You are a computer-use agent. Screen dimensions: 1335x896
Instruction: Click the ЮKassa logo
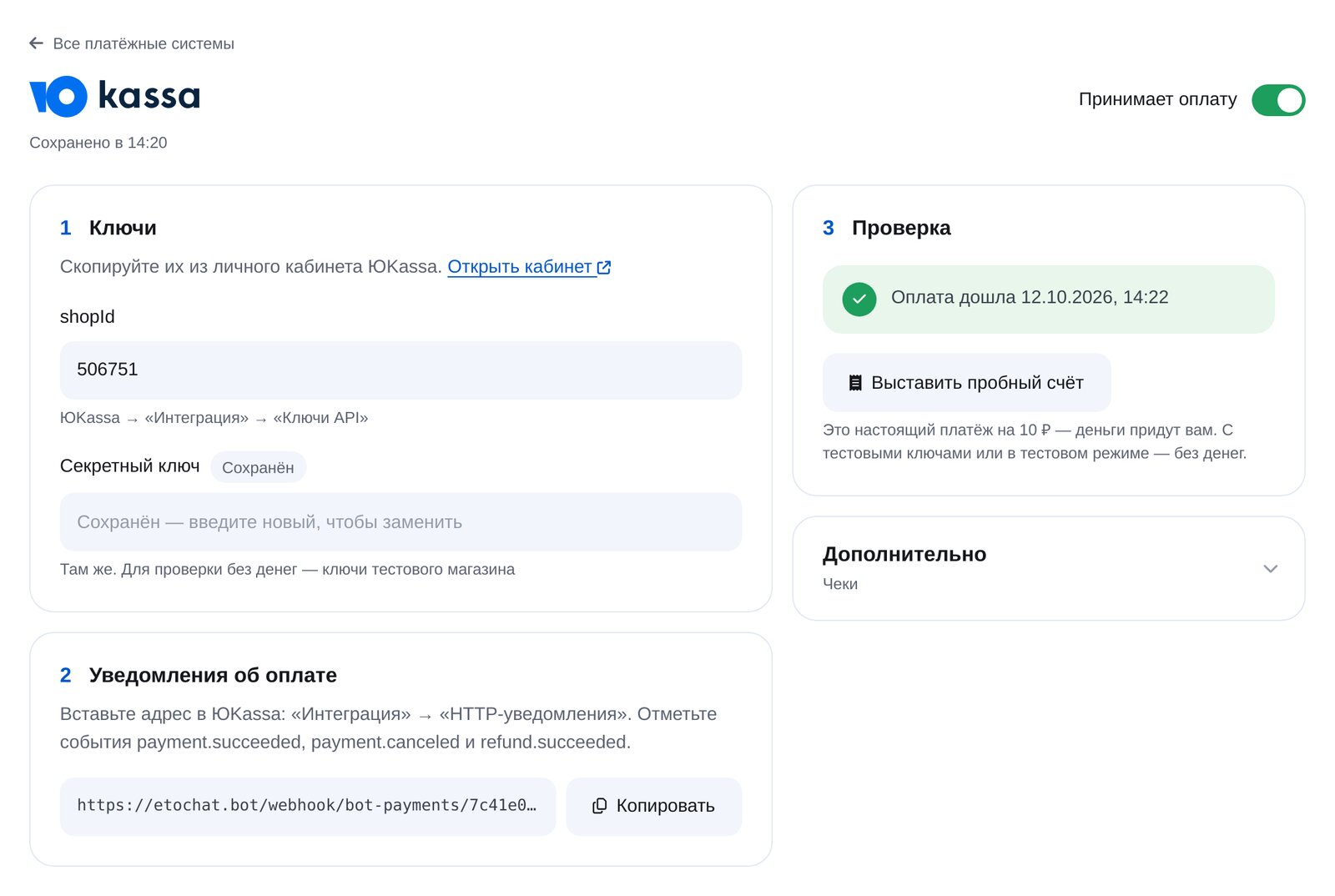click(115, 96)
